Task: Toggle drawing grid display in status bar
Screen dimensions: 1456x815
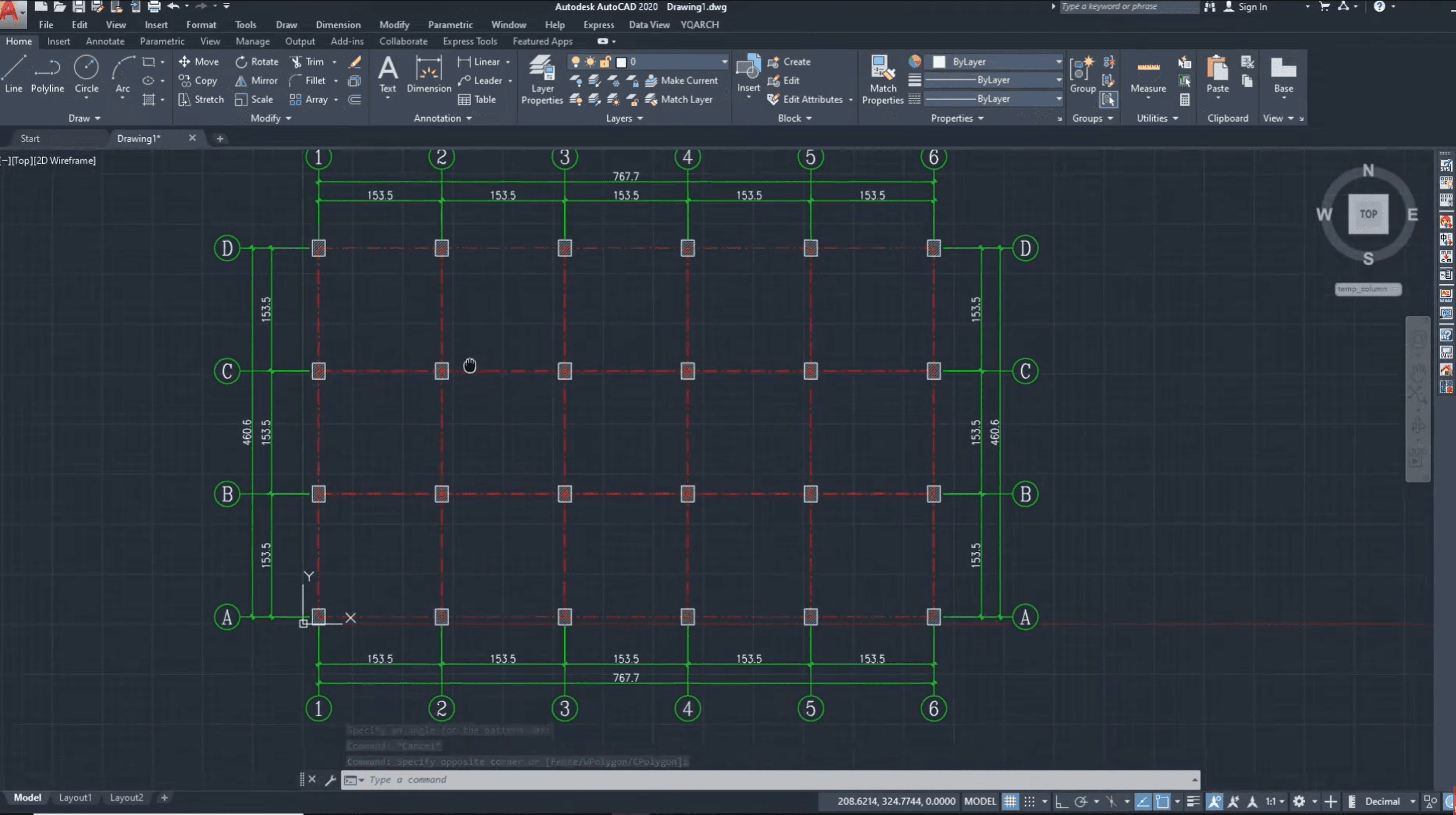Action: (1010, 802)
